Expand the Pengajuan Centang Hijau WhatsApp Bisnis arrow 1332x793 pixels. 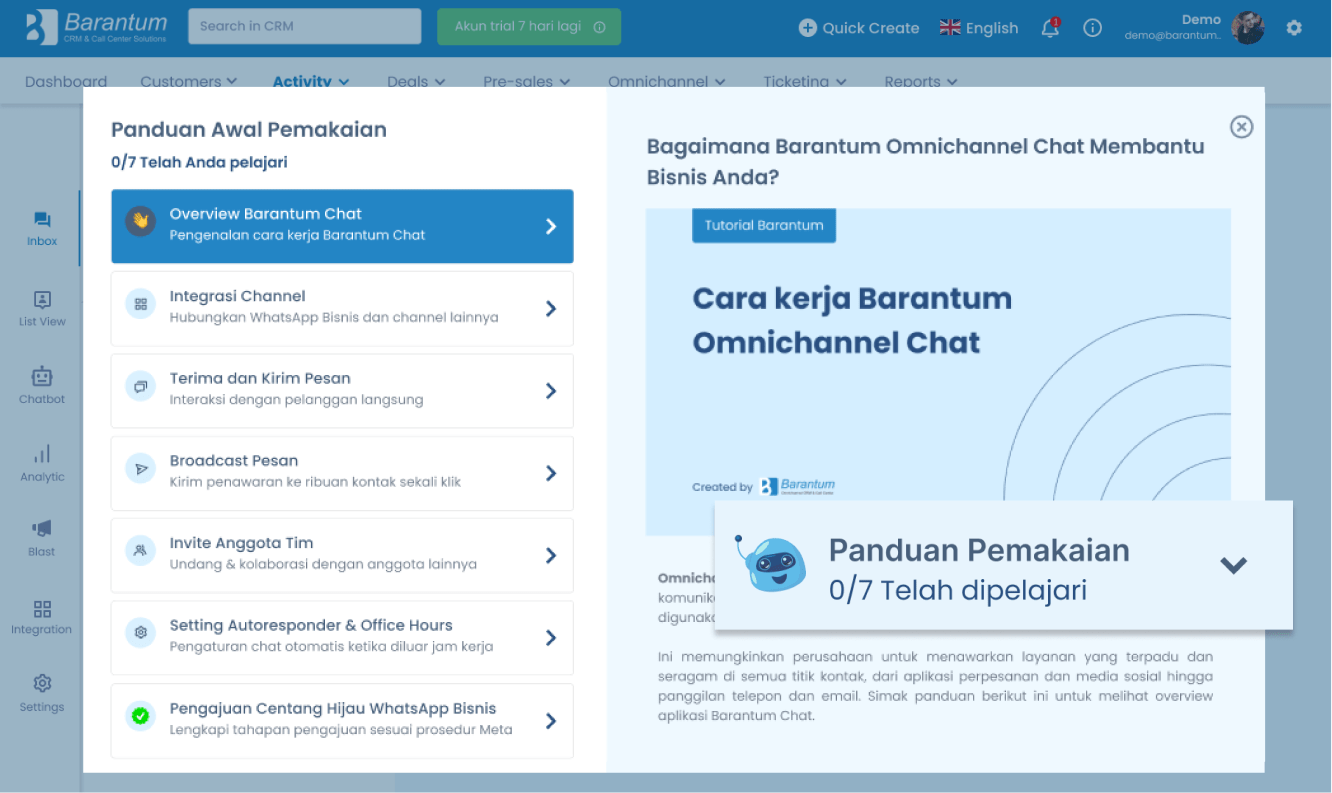pyautogui.click(x=551, y=721)
